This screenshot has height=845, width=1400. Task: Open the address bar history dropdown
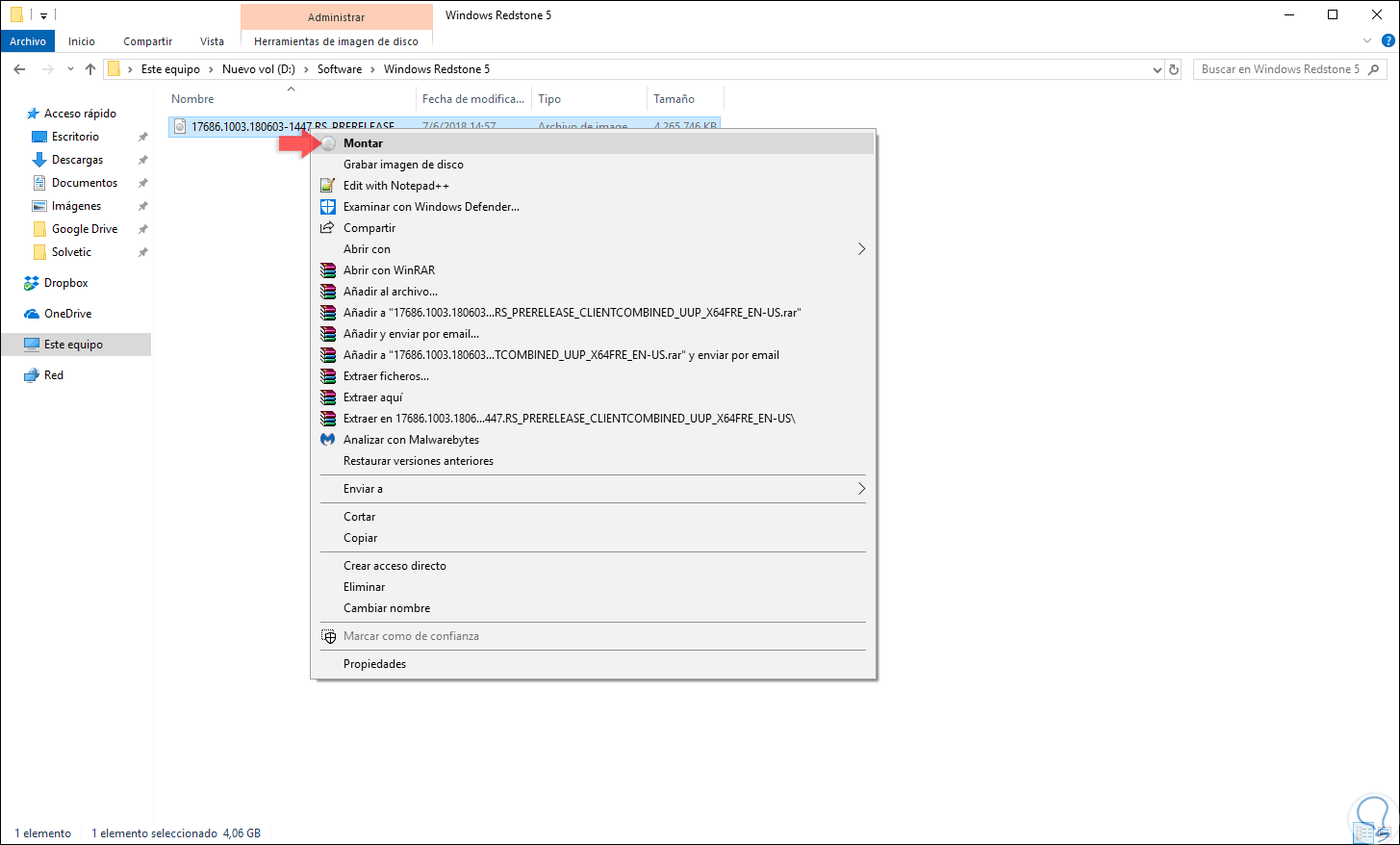(x=1157, y=69)
